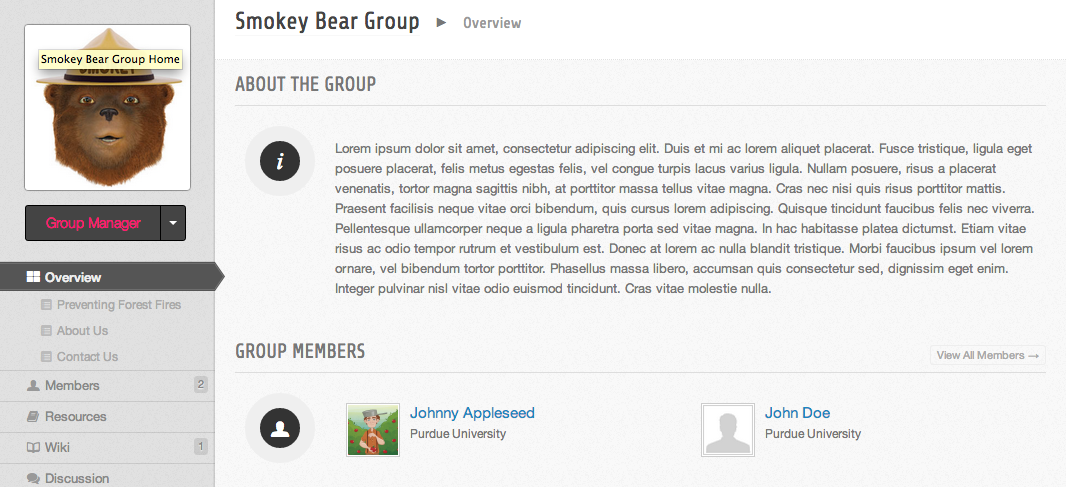Open John Doe's profile link
The image size is (1066, 487).
(x=797, y=413)
